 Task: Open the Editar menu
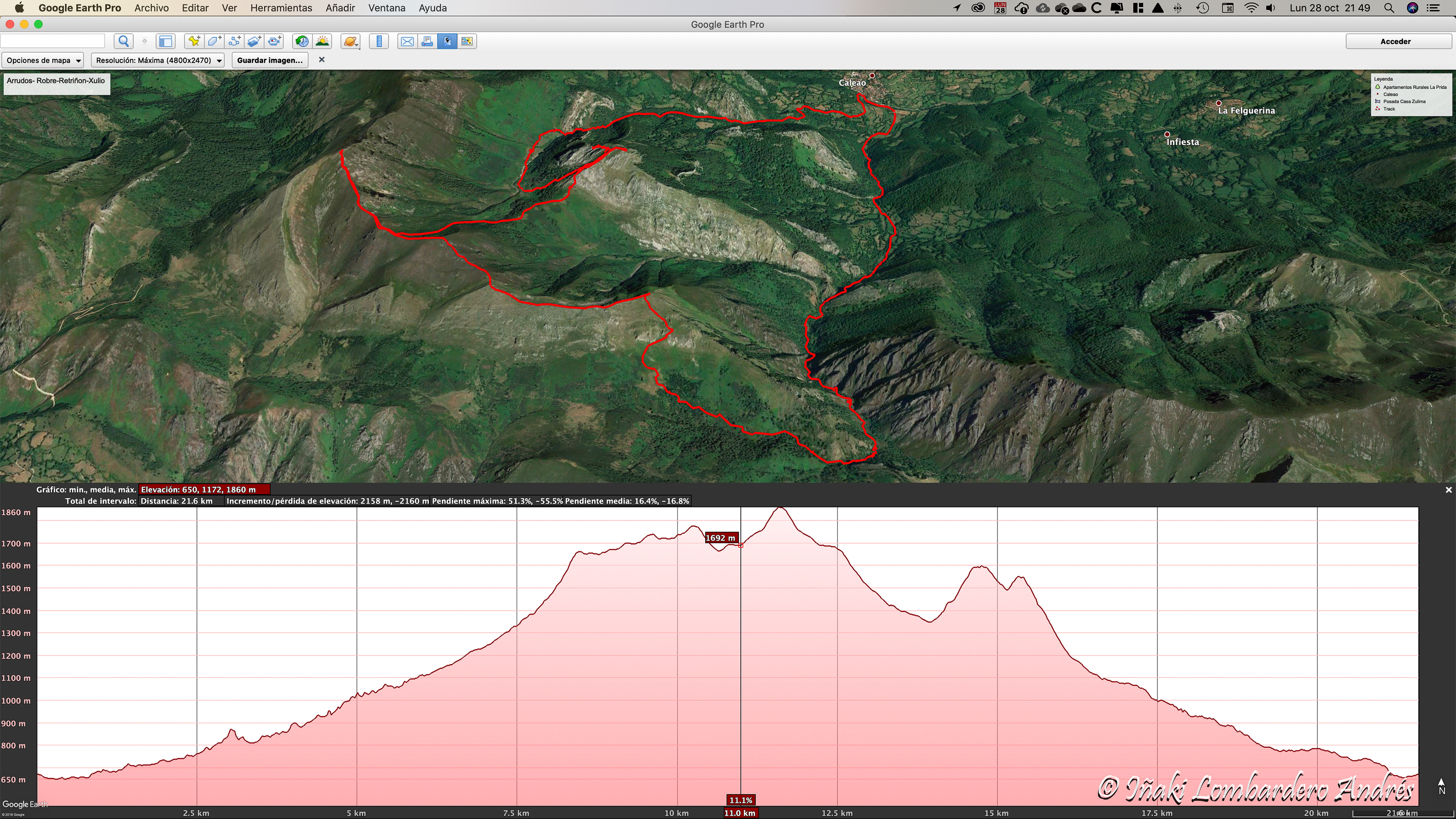195,8
